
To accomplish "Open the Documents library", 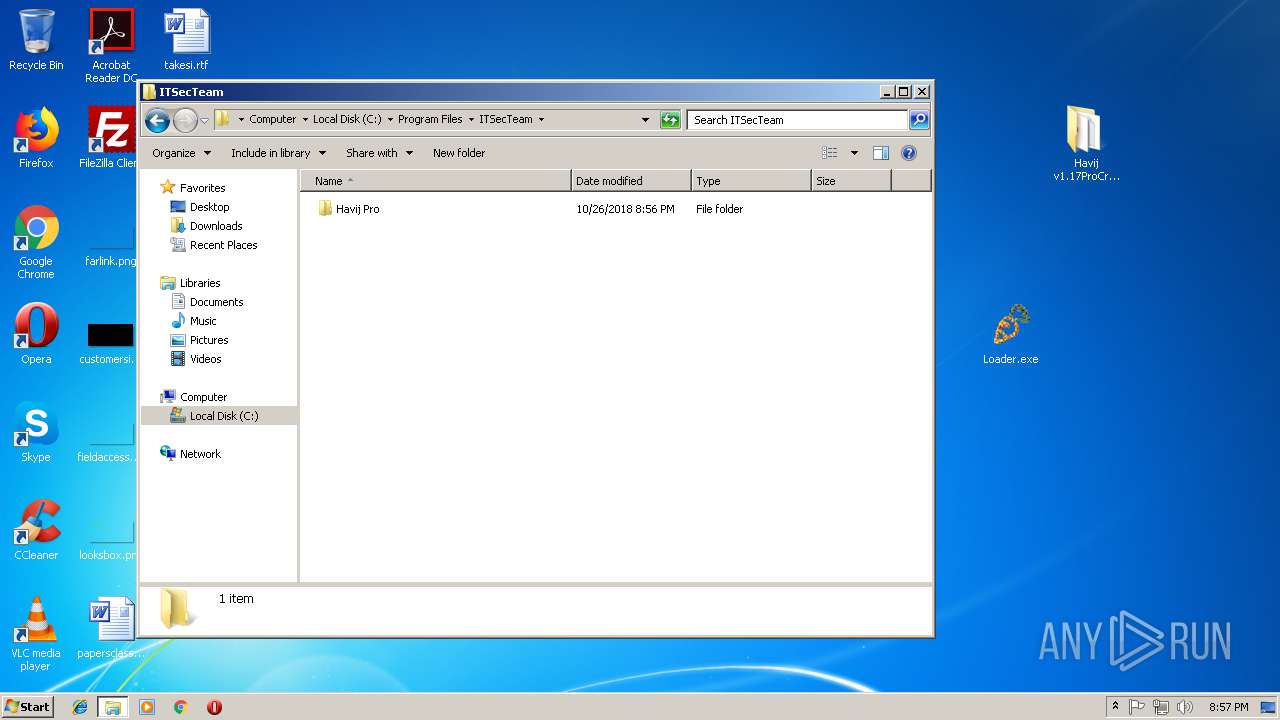I will pos(216,302).
